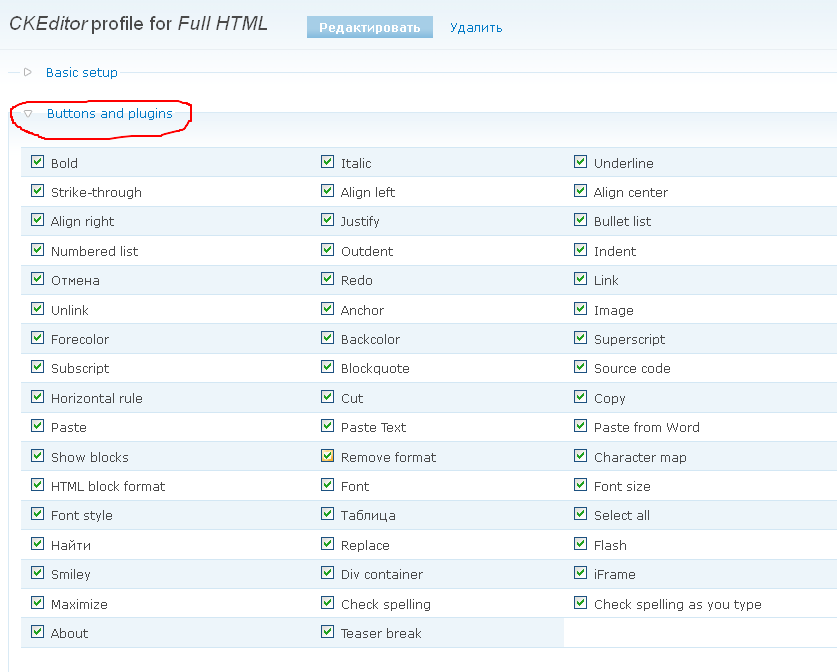Uncheck the Cut checkbox
This screenshot has width=837, height=672.
pyautogui.click(x=327, y=397)
